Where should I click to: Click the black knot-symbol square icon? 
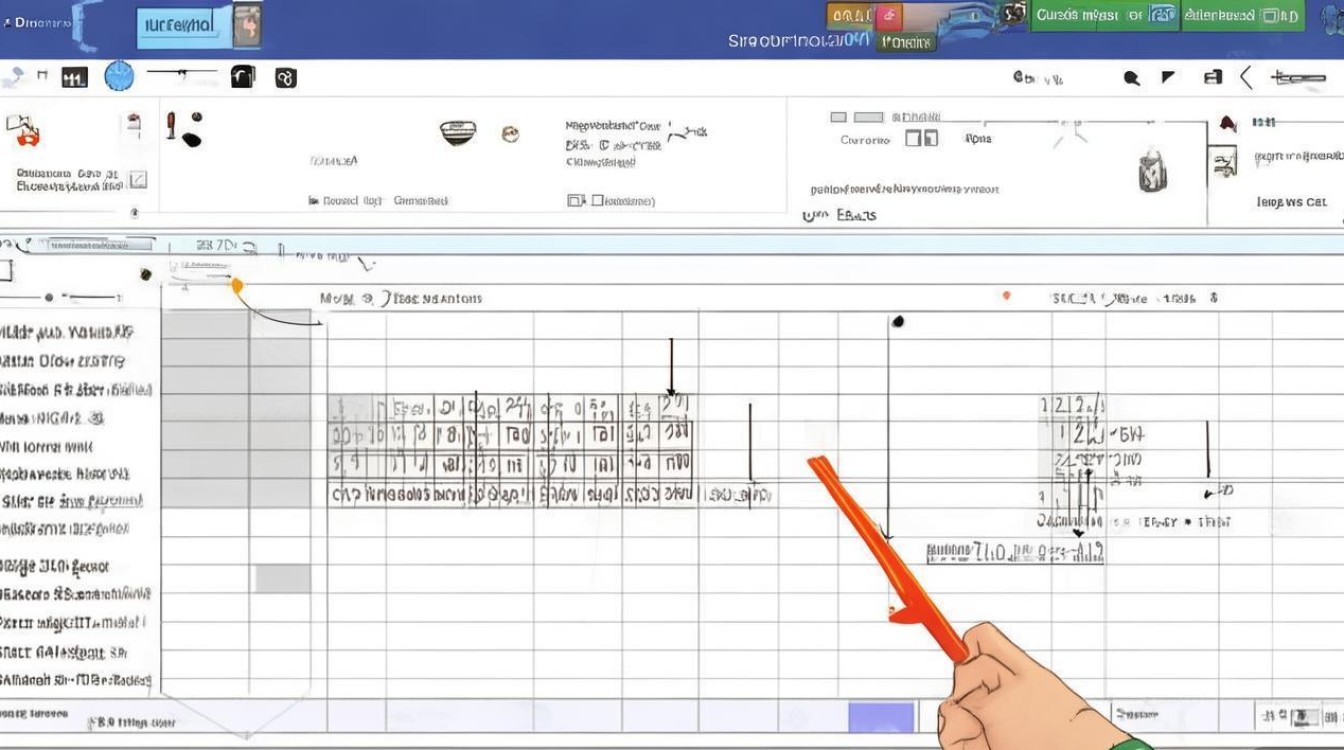pos(285,77)
